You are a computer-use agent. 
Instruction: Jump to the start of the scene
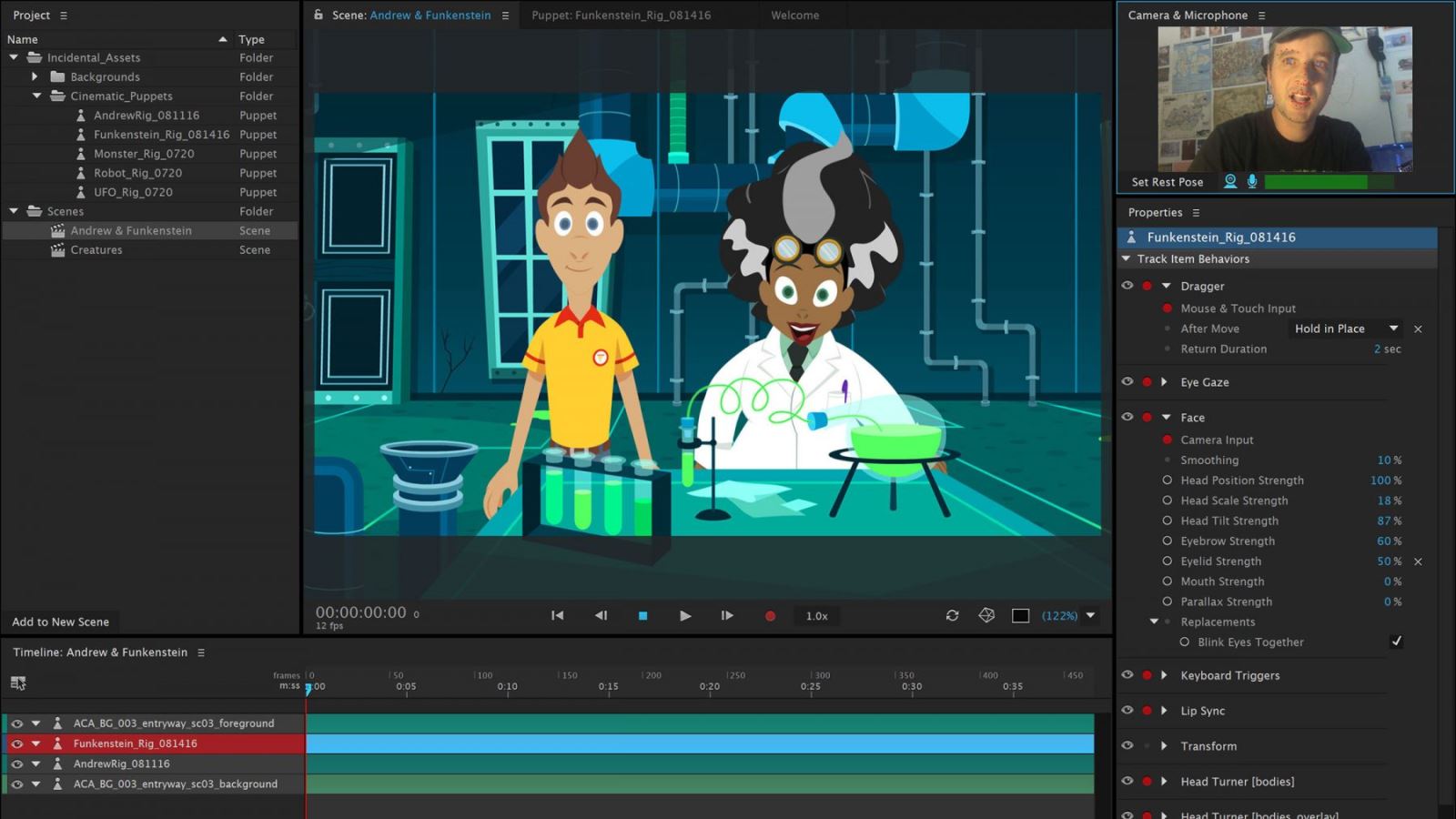557,616
